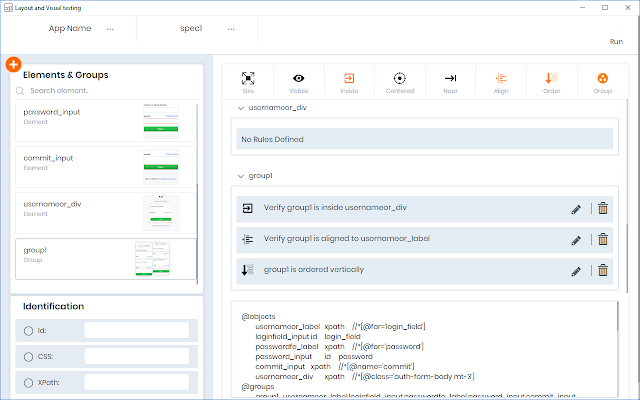Image resolution: width=640 pixels, height=400 pixels.
Task: Select the Size rule tool
Action: click(248, 82)
